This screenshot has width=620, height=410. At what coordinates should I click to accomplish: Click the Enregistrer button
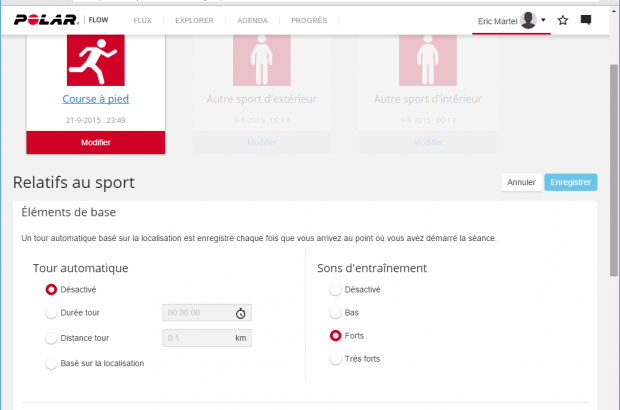tap(571, 182)
